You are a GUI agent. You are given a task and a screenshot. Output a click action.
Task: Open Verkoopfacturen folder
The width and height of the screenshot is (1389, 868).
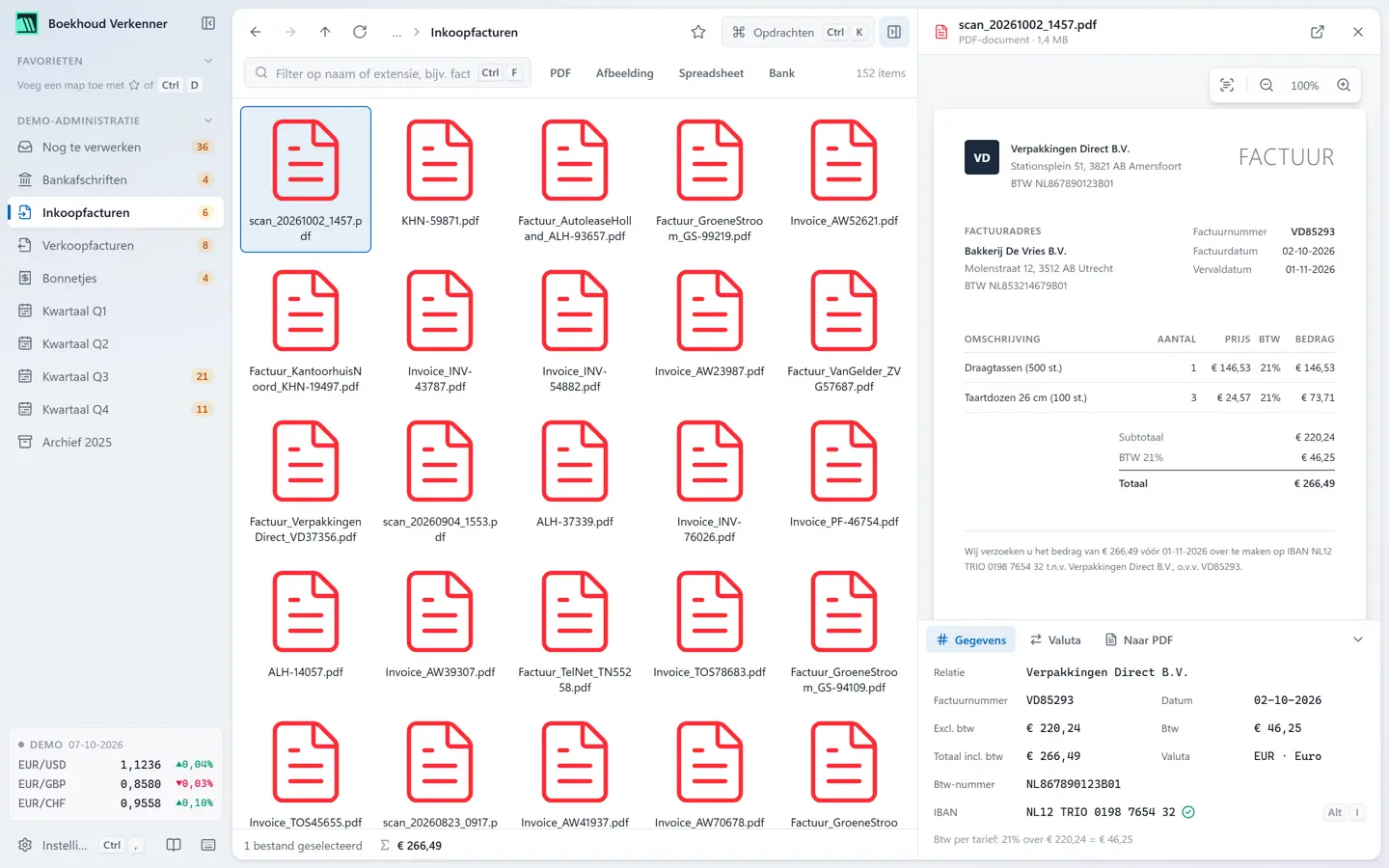tap(116, 245)
